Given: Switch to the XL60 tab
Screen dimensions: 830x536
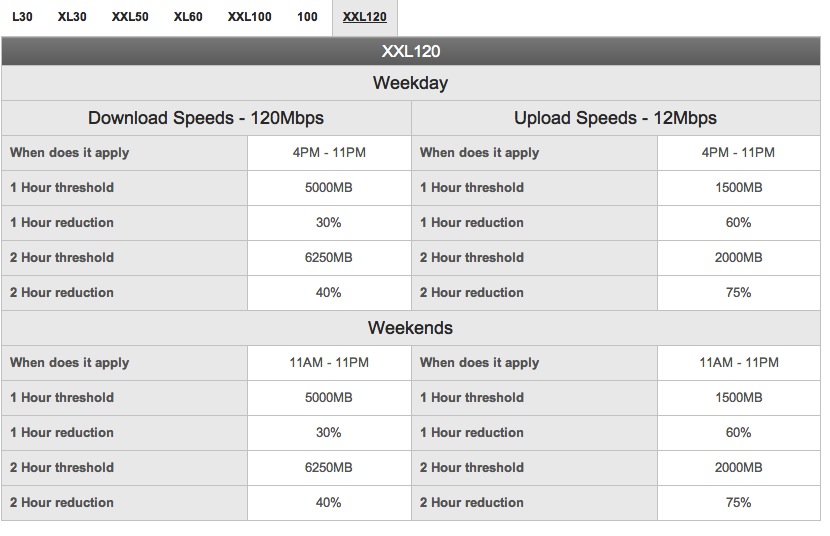Looking at the screenshot, I should (x=188, y=17).
